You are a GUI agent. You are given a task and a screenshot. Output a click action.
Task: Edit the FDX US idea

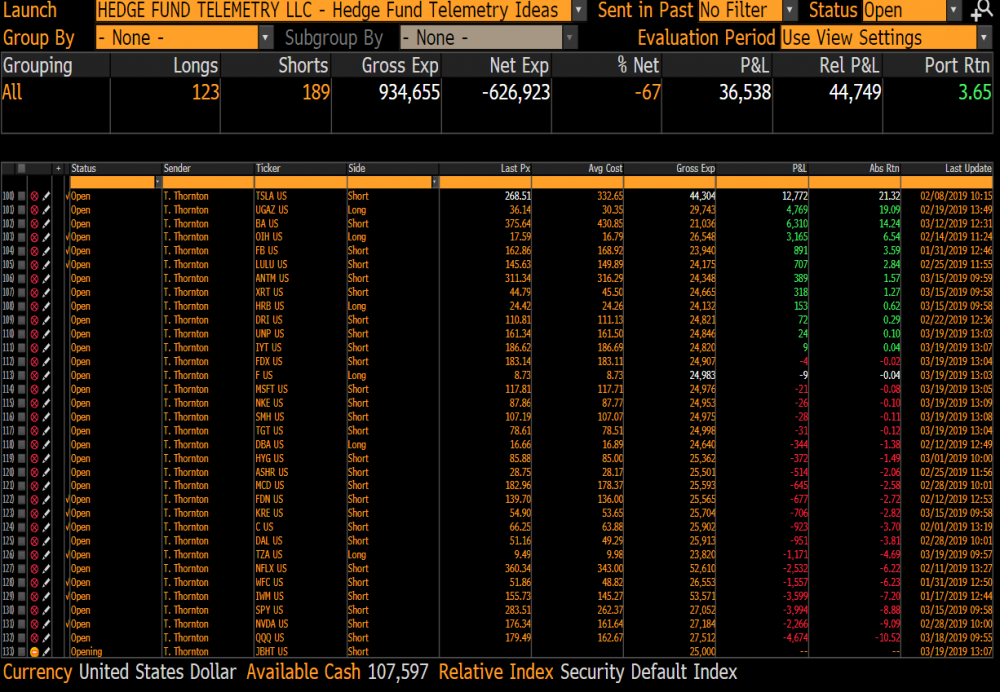[46, 362]
